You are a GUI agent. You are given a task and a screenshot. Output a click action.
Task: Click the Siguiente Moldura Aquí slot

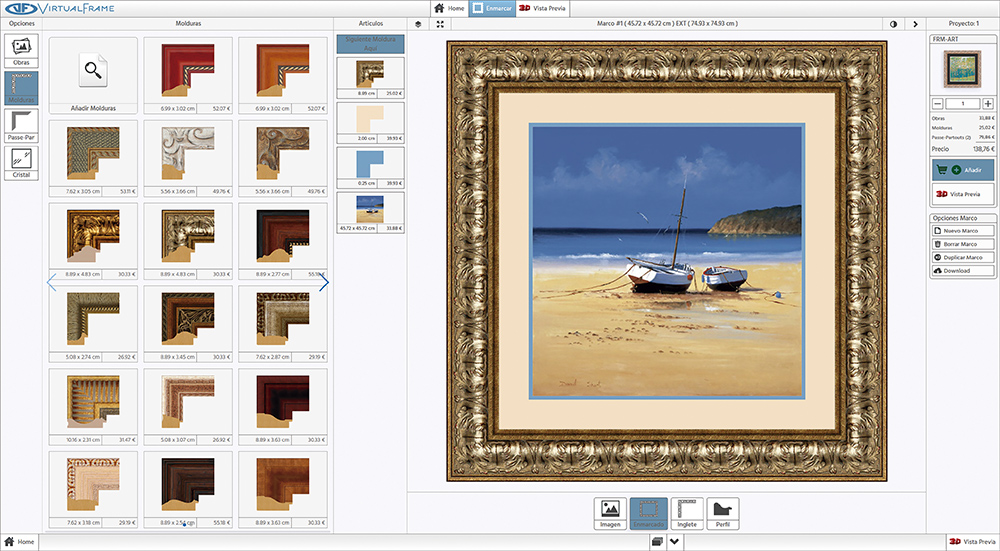(371, 43)
